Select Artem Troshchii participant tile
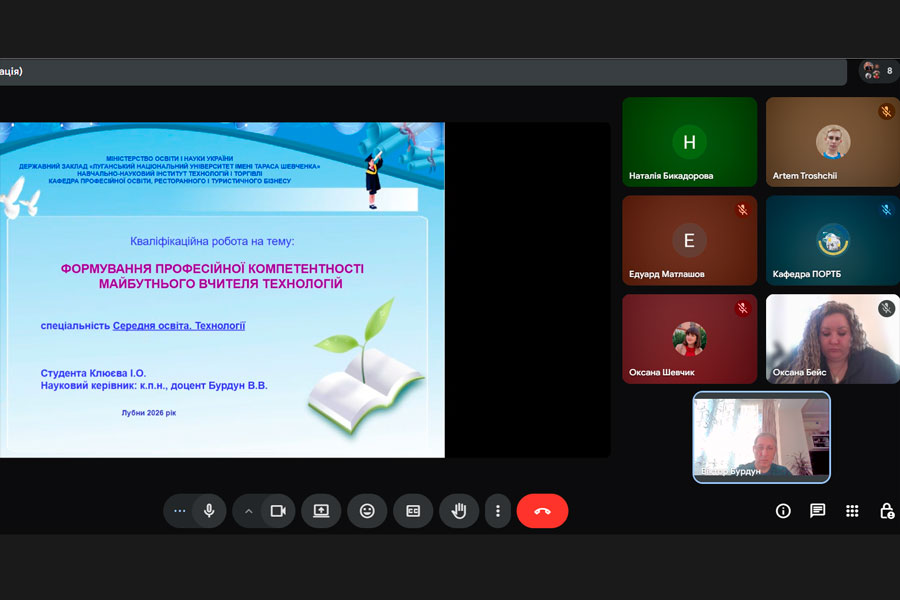Viewport: 900px width, 600px height. (x=833, y=142)
